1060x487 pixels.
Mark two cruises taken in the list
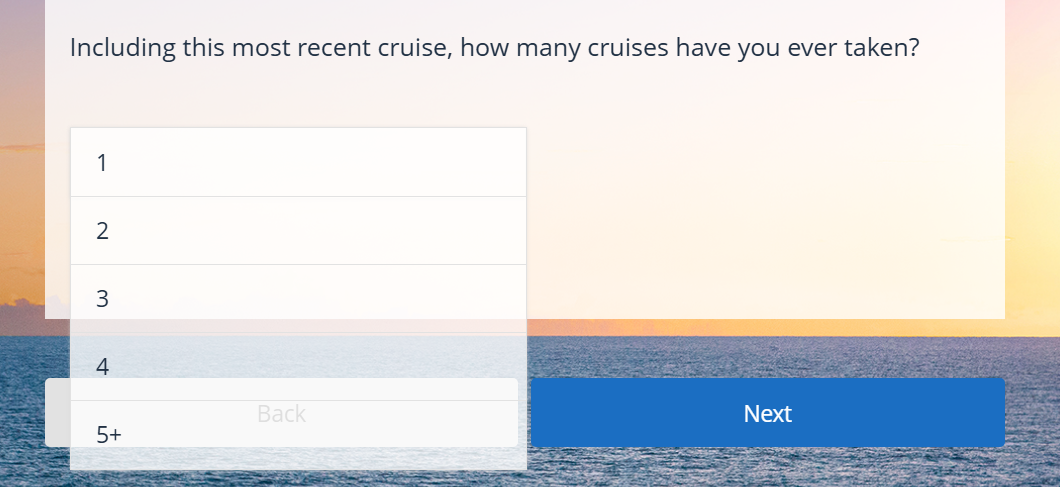pos(298,231)
